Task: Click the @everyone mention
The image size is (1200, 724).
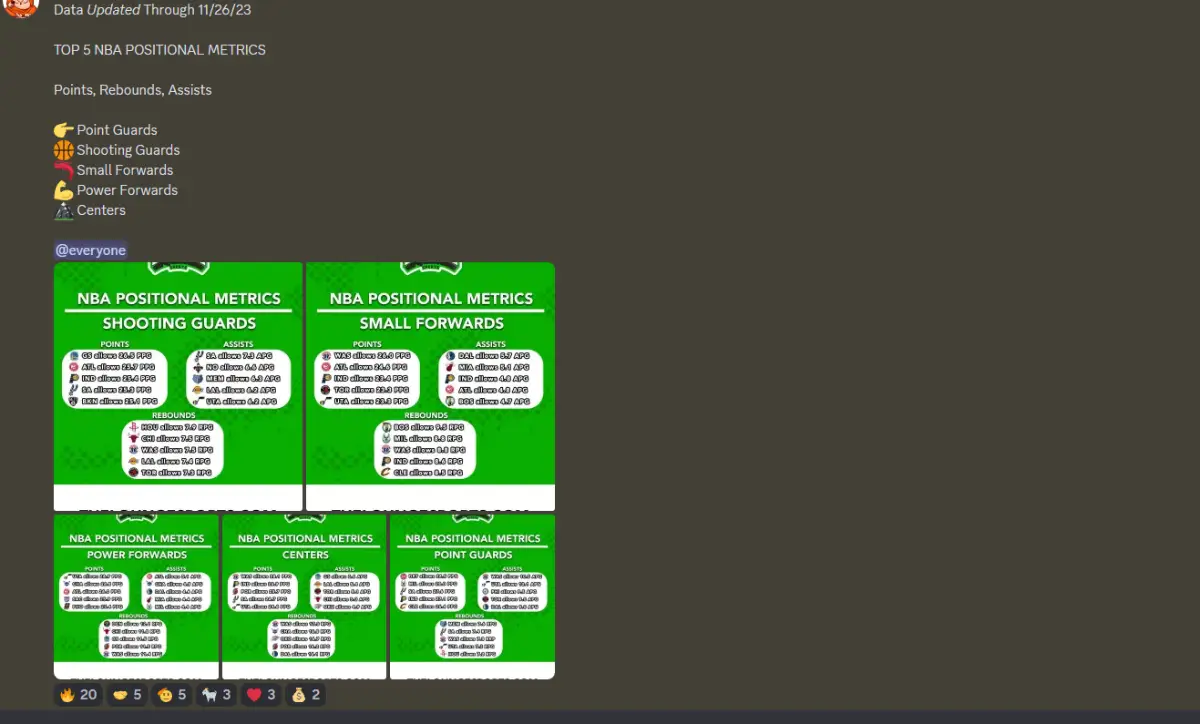Action: [x=90, y=250]
